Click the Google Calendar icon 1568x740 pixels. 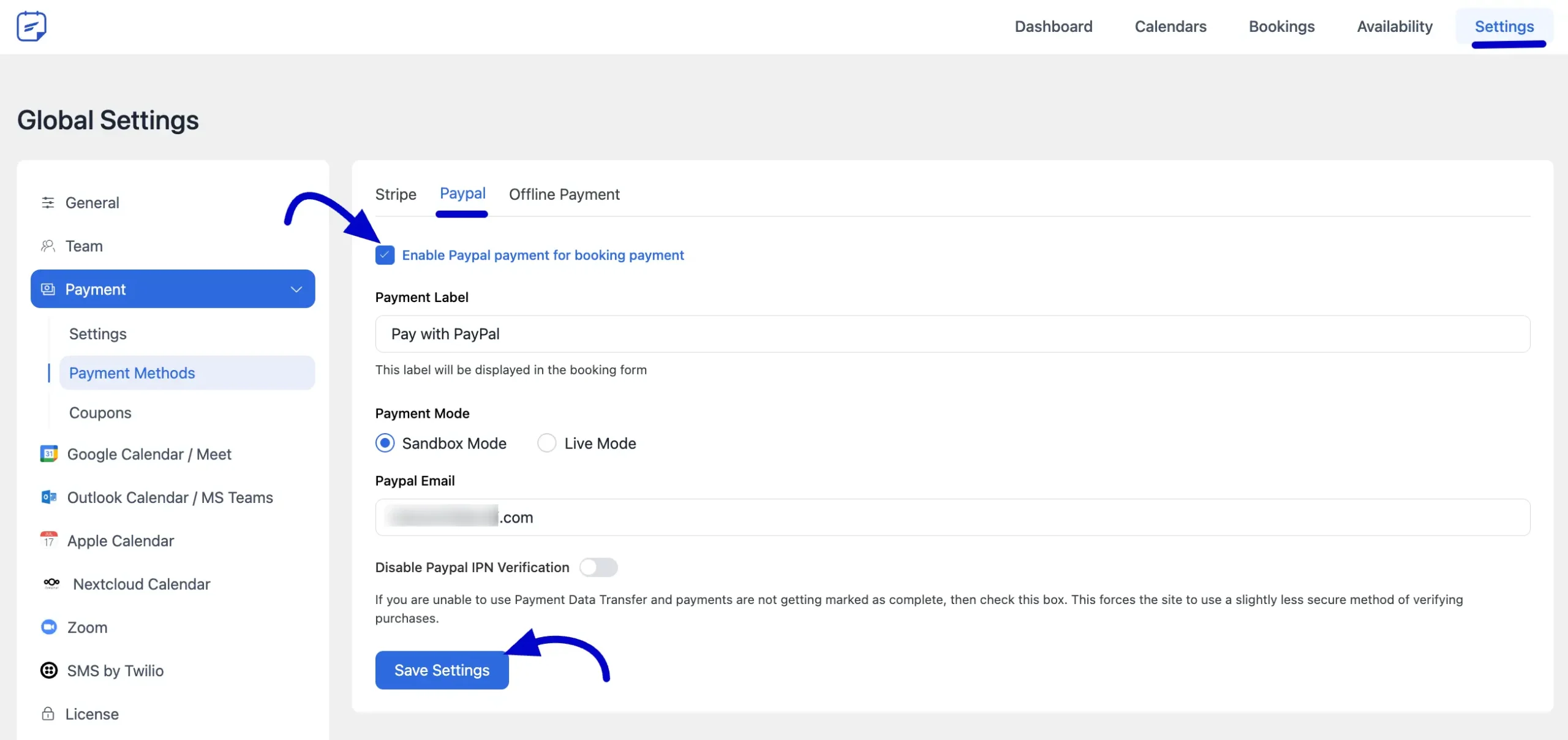point(49,454)
